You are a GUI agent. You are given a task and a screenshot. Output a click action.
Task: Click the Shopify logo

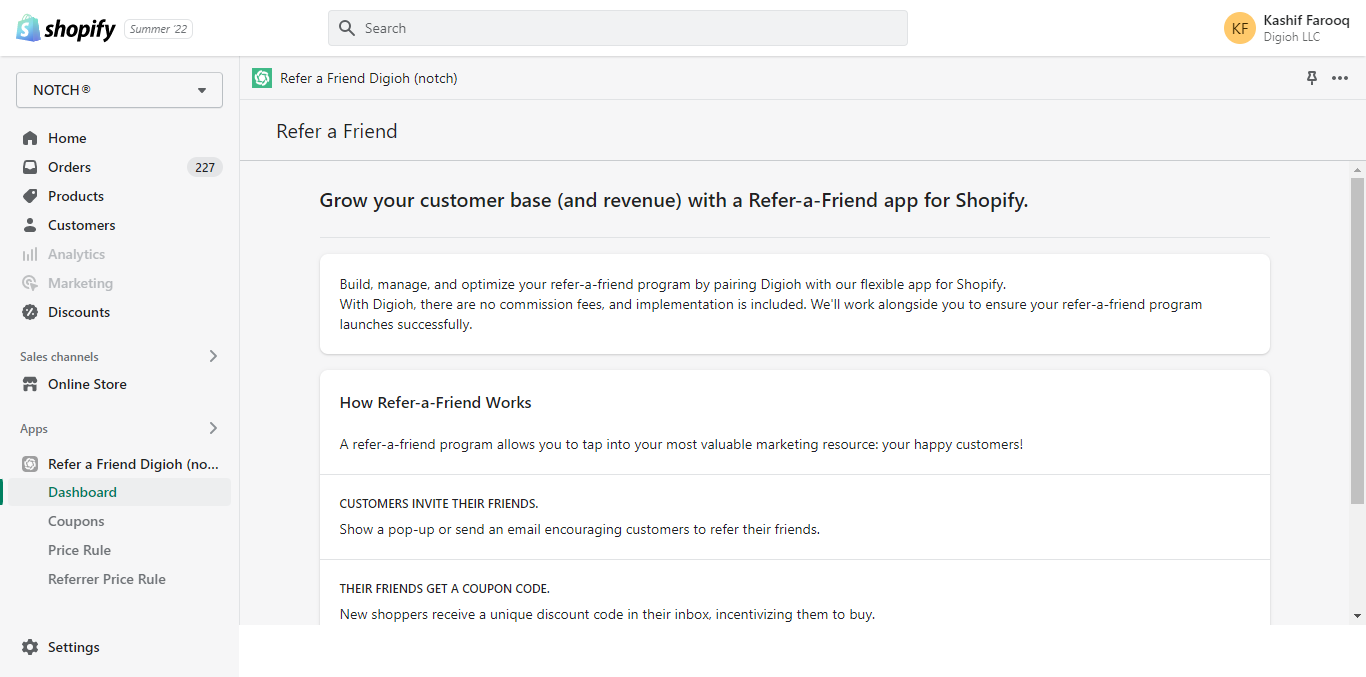(66, 29)
